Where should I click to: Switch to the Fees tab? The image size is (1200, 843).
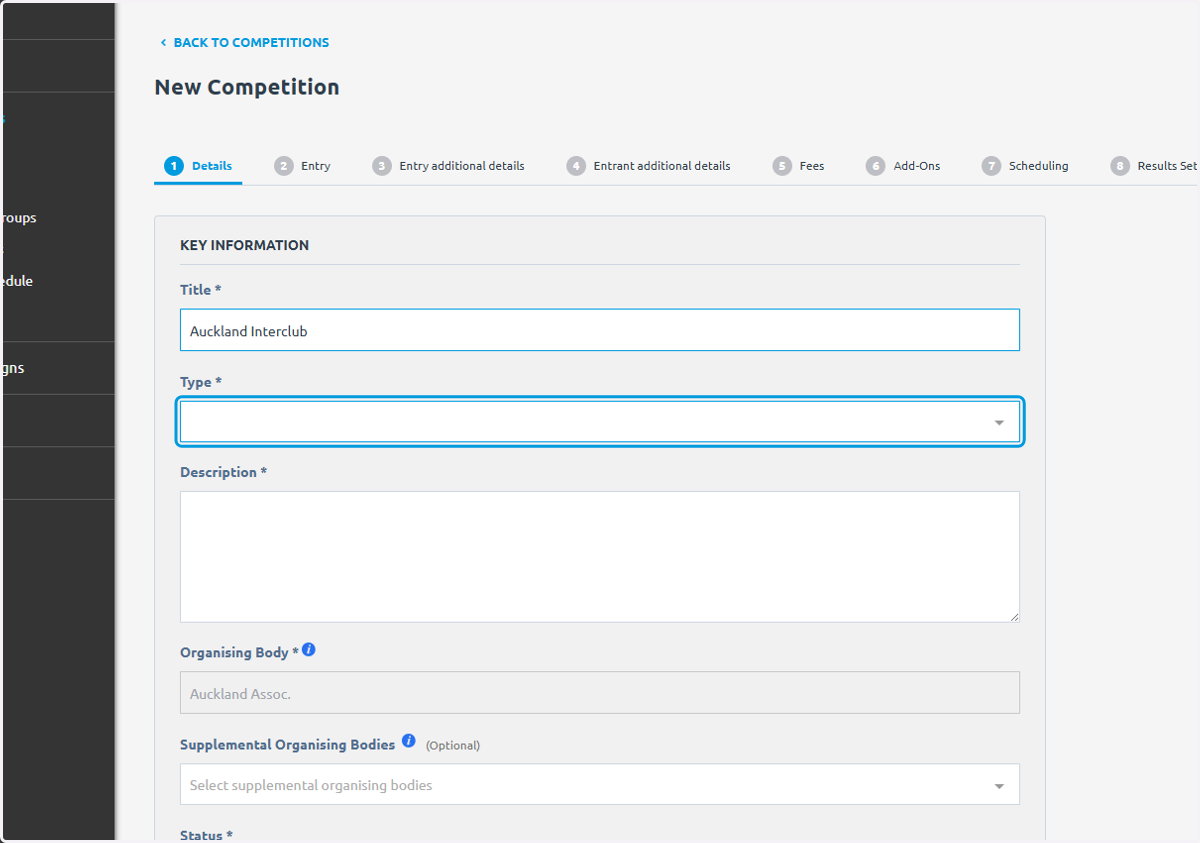(x=798, y=166)
